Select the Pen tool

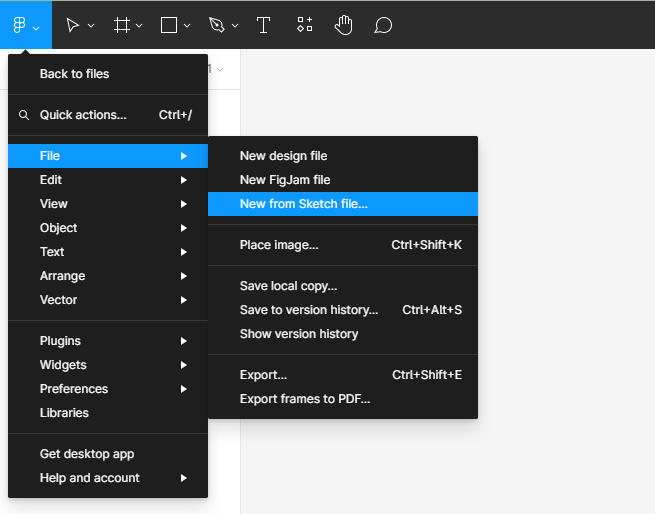pos(216,25)
